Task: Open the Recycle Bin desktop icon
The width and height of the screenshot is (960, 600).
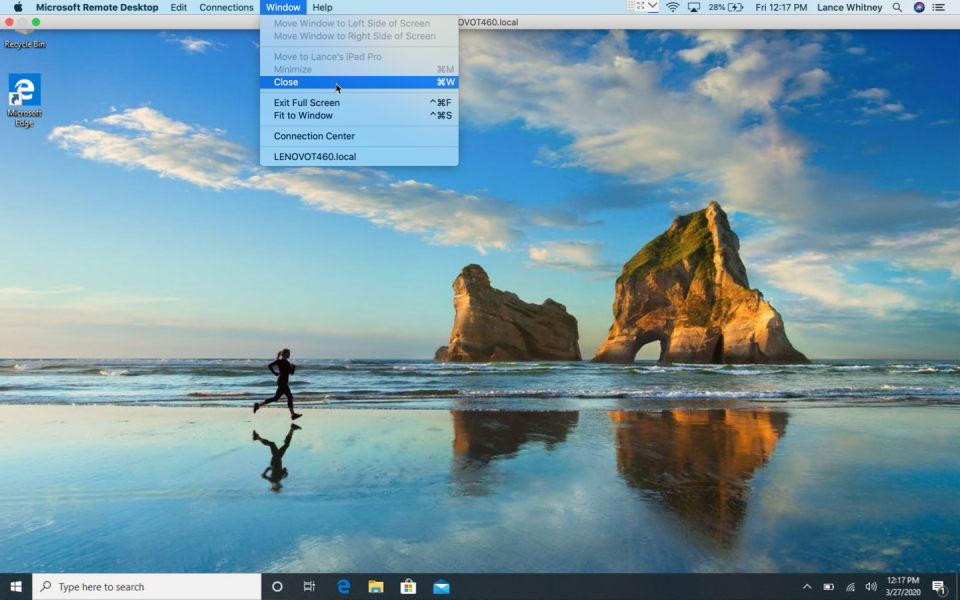Action: pos(24,38)
